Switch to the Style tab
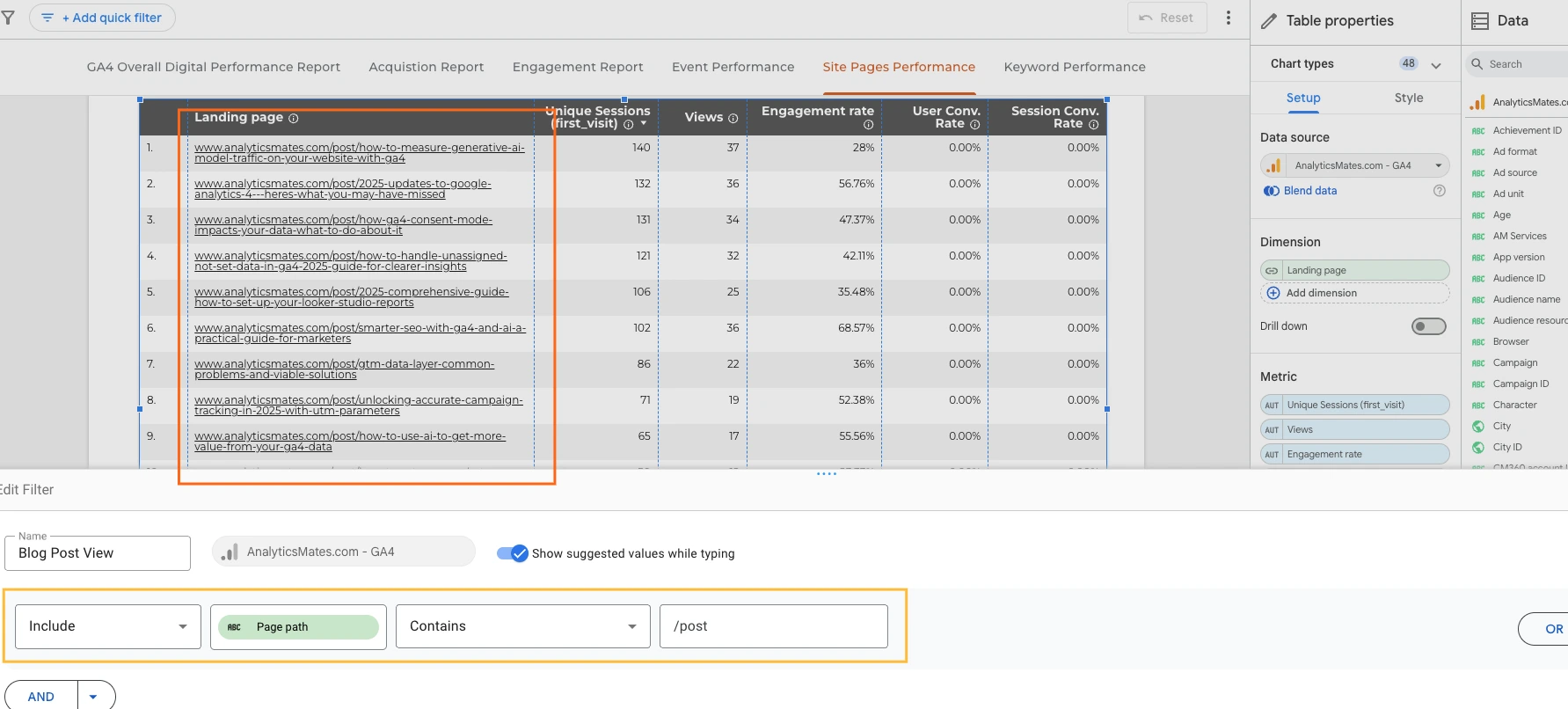1568x709 pixels. [1409, 98]
